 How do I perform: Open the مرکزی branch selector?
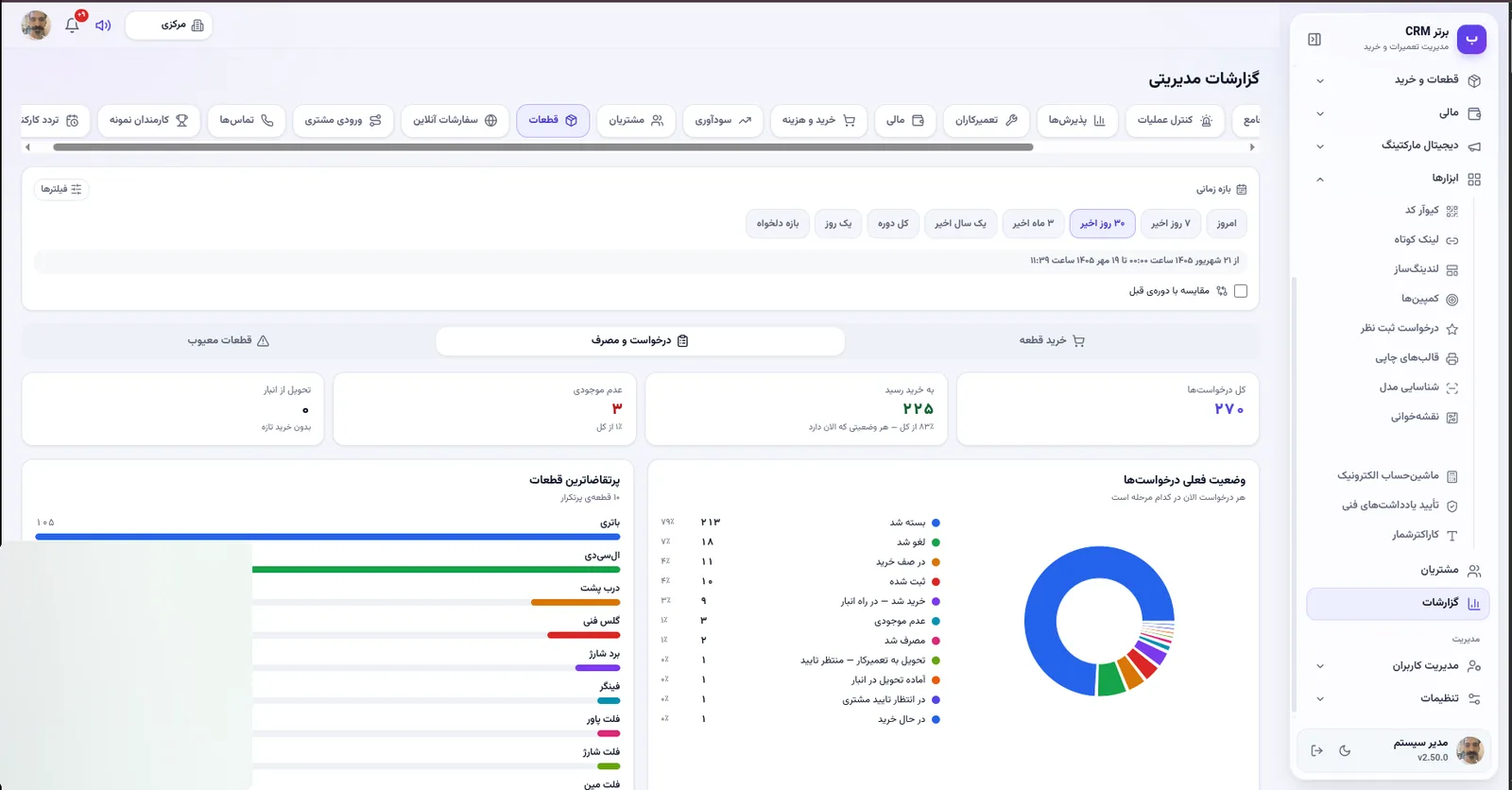pyautogui.click(x=169, y=26)
